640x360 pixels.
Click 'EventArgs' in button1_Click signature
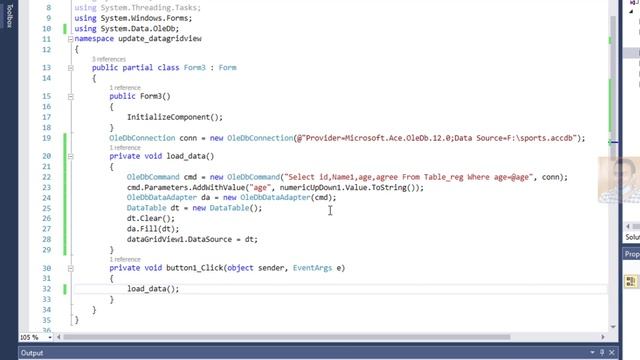(312, 268)
